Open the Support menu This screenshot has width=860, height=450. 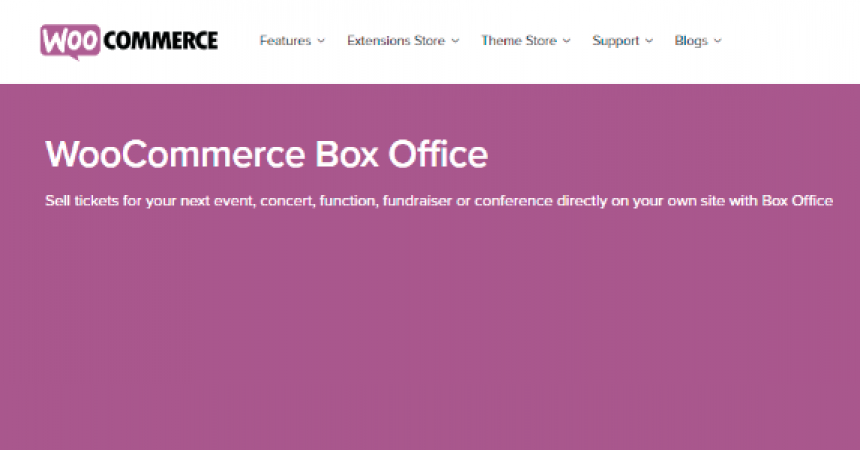click(x=615, y=41)
